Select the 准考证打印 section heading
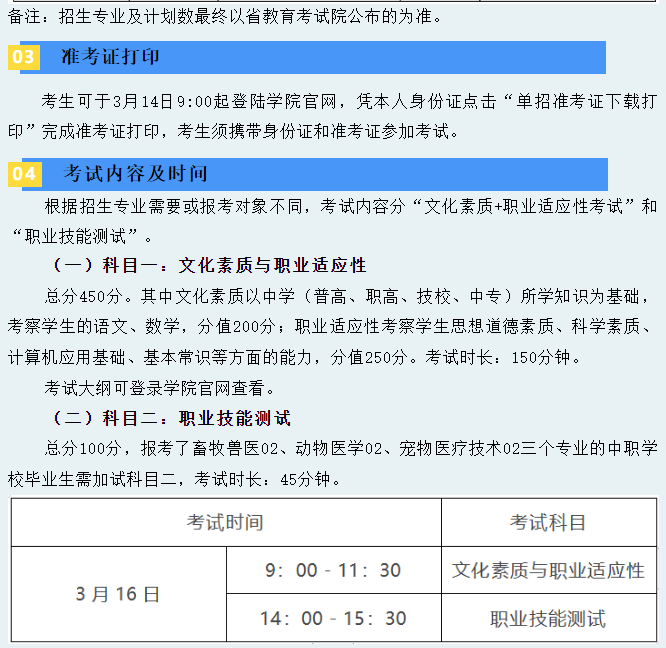Image resolution: width=666 pixels, height=648 pixels. tap(110, 57)
